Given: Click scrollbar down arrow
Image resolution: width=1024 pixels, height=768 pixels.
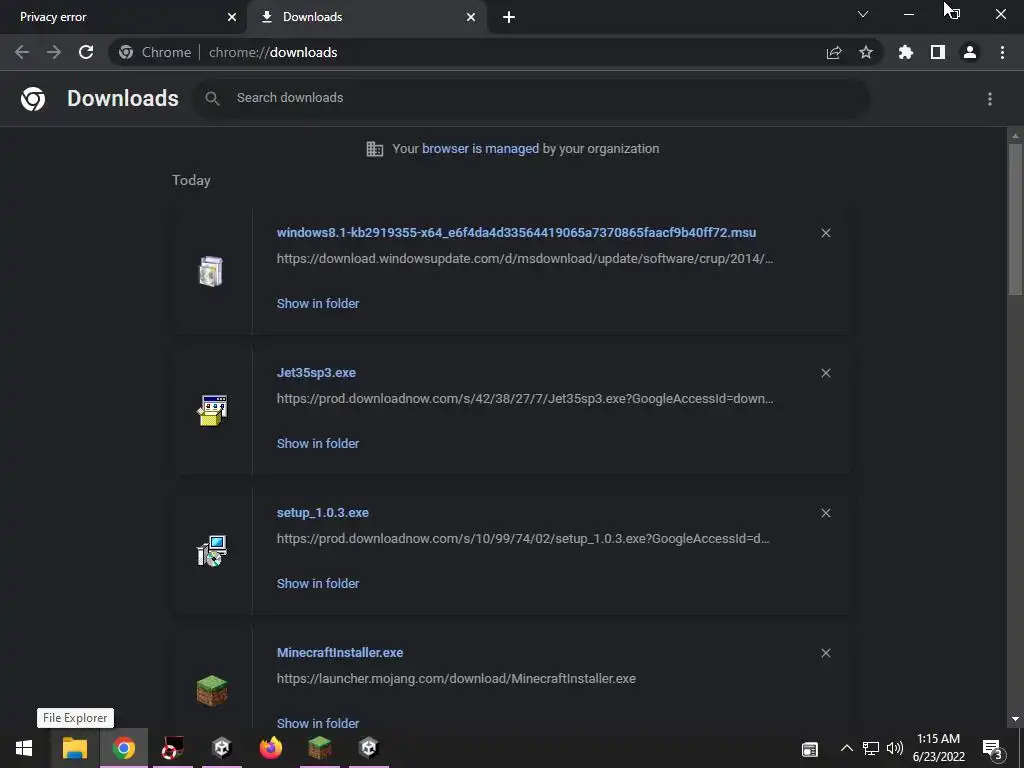Looking at the screenshot, I should point(1015,719).
